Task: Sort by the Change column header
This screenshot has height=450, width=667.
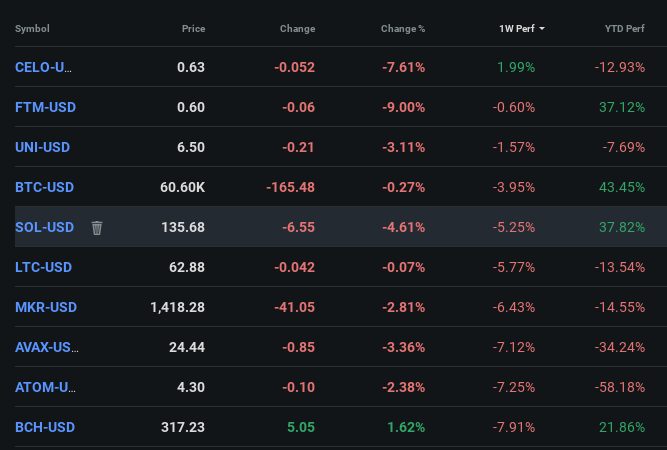Action: click(x=297, y=28)
